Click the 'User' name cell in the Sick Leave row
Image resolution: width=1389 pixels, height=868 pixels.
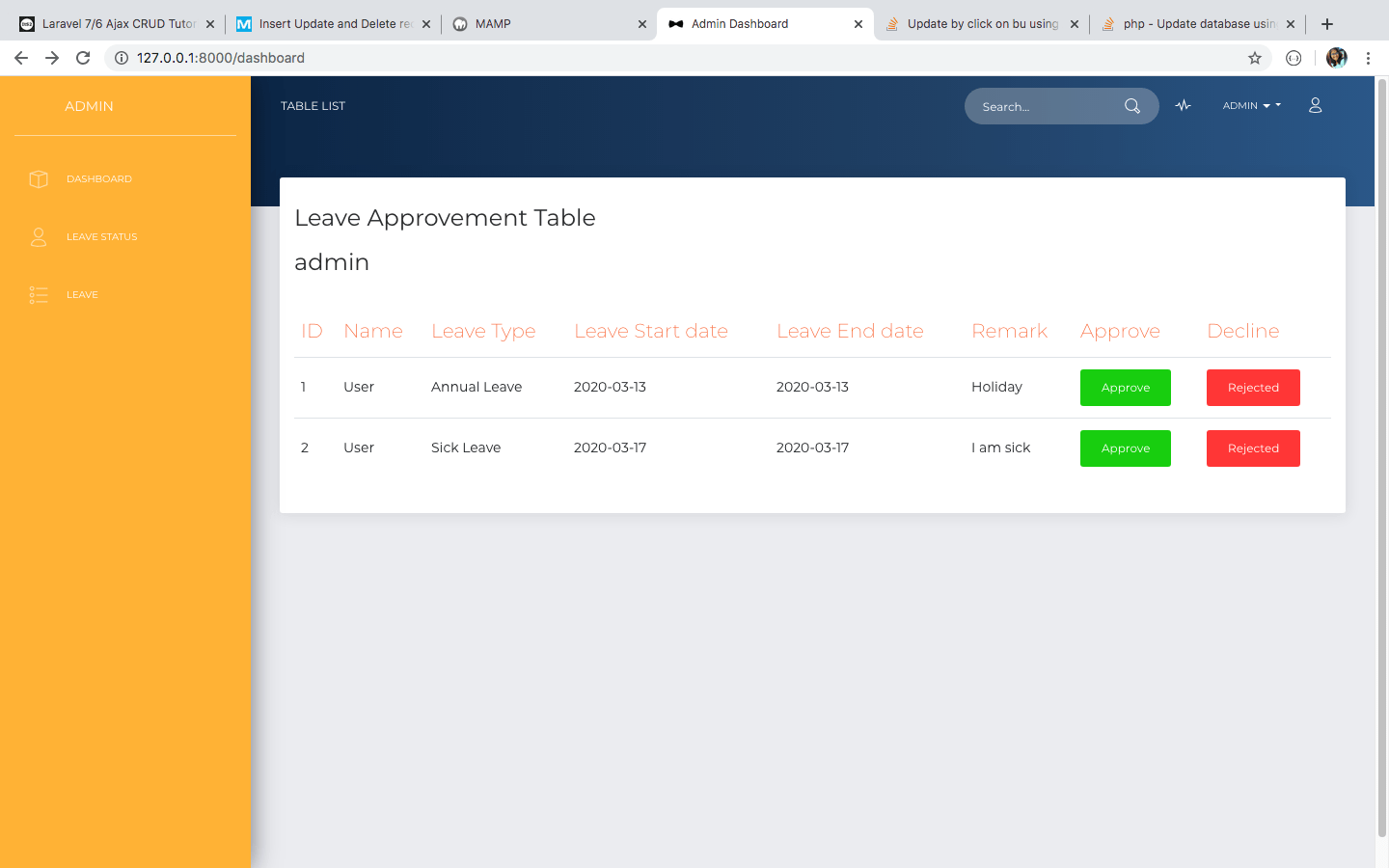(x=359, y=448)
